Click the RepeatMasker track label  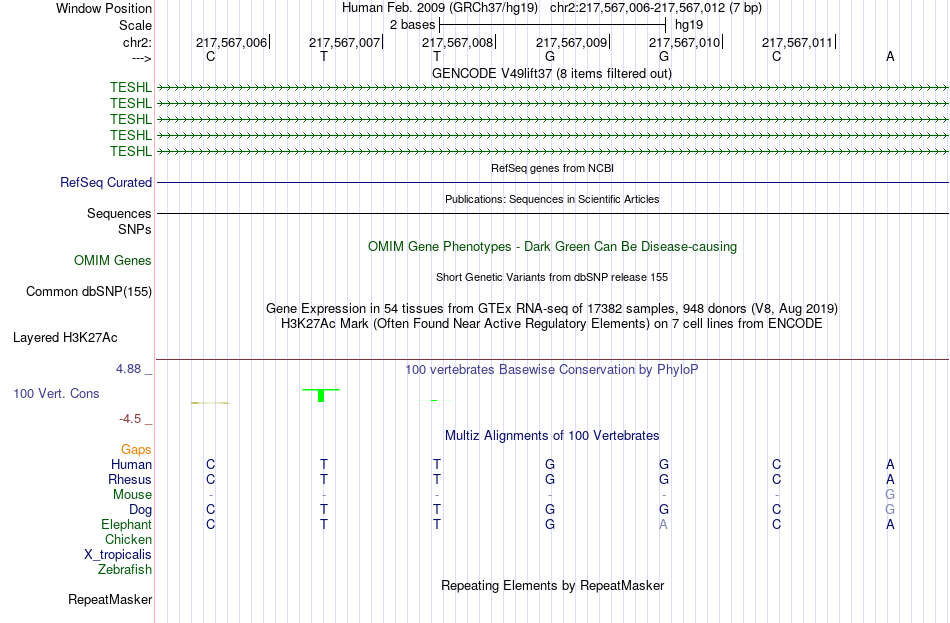pyautogui.click(x=110, y=600)
